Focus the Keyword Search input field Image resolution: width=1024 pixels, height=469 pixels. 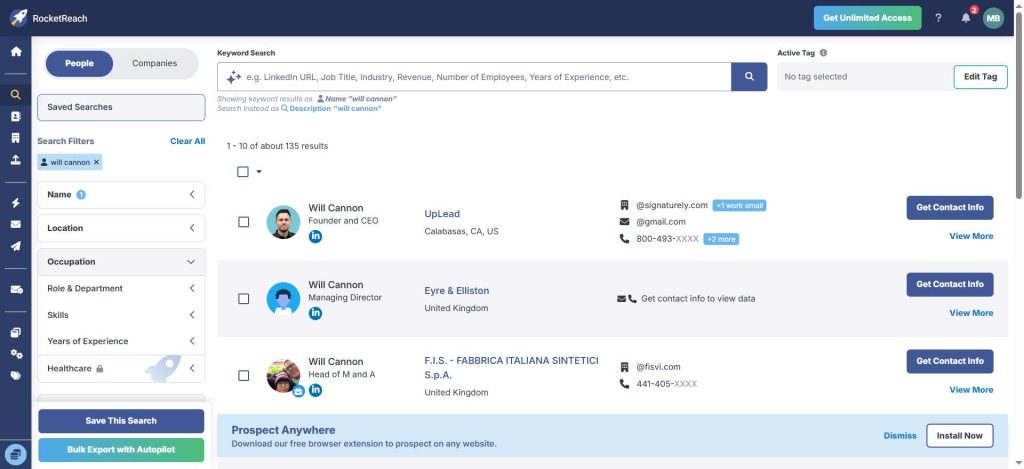(x=474, y=76)
